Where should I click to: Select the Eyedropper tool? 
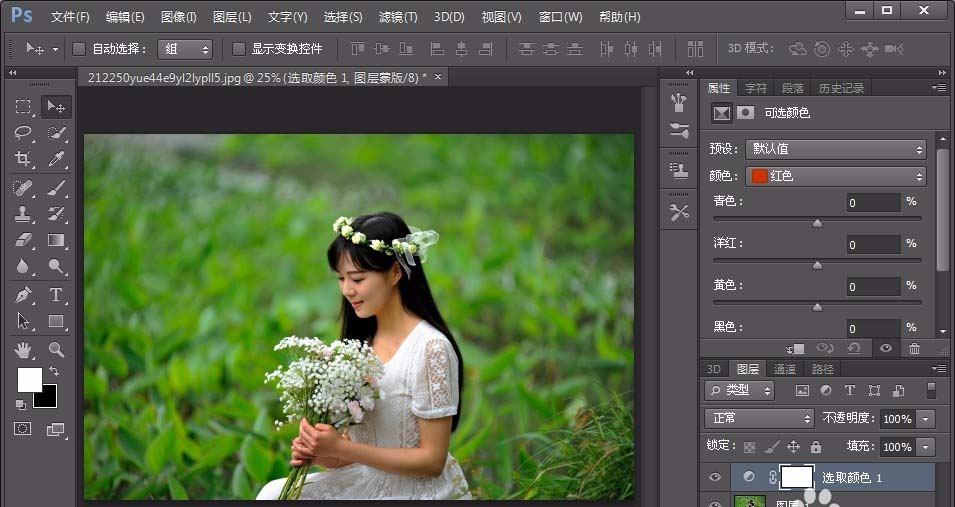pyautogui.click(x=56, y=159)
